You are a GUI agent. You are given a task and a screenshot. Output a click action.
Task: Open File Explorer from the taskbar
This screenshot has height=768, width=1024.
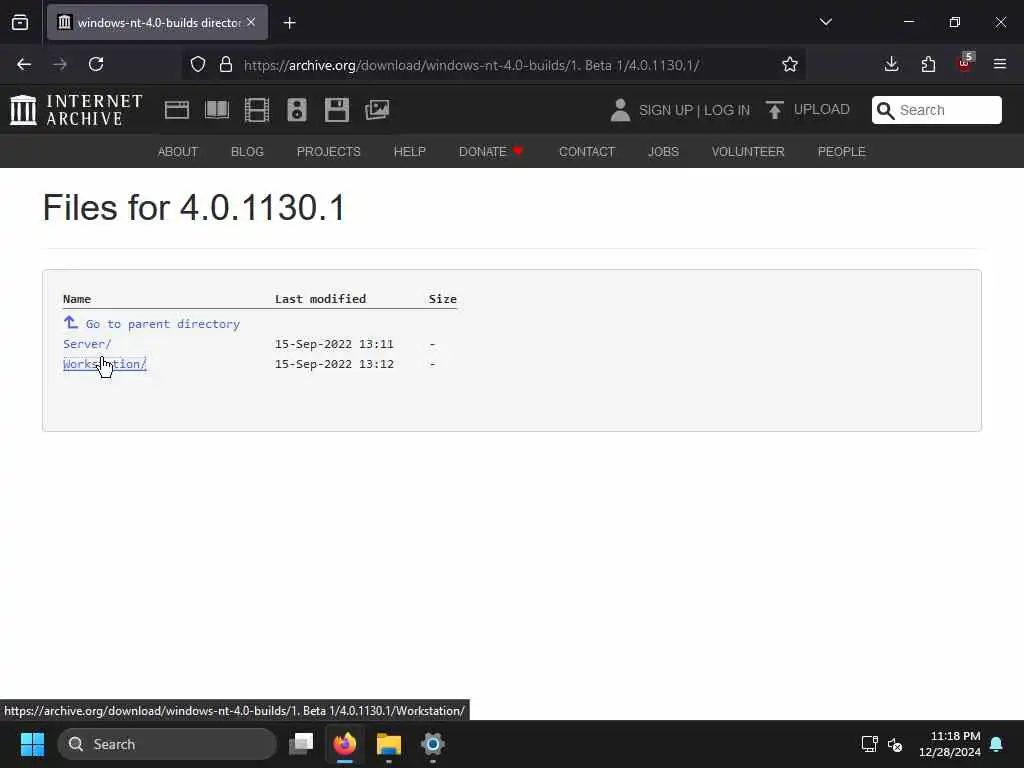pyautogui.click(x=389, y=744)
